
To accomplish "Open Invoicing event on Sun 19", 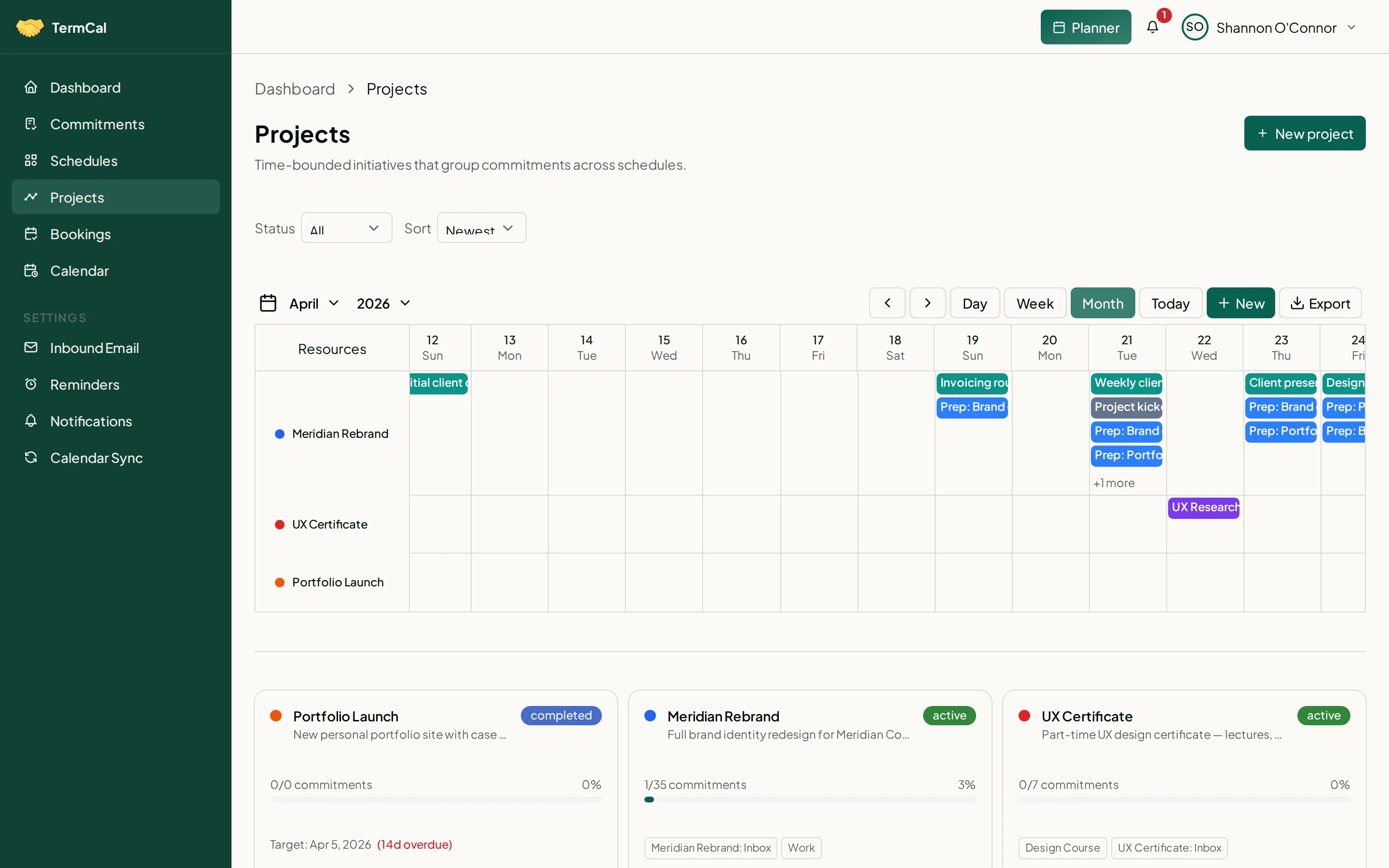I will [x=972, y=383].
